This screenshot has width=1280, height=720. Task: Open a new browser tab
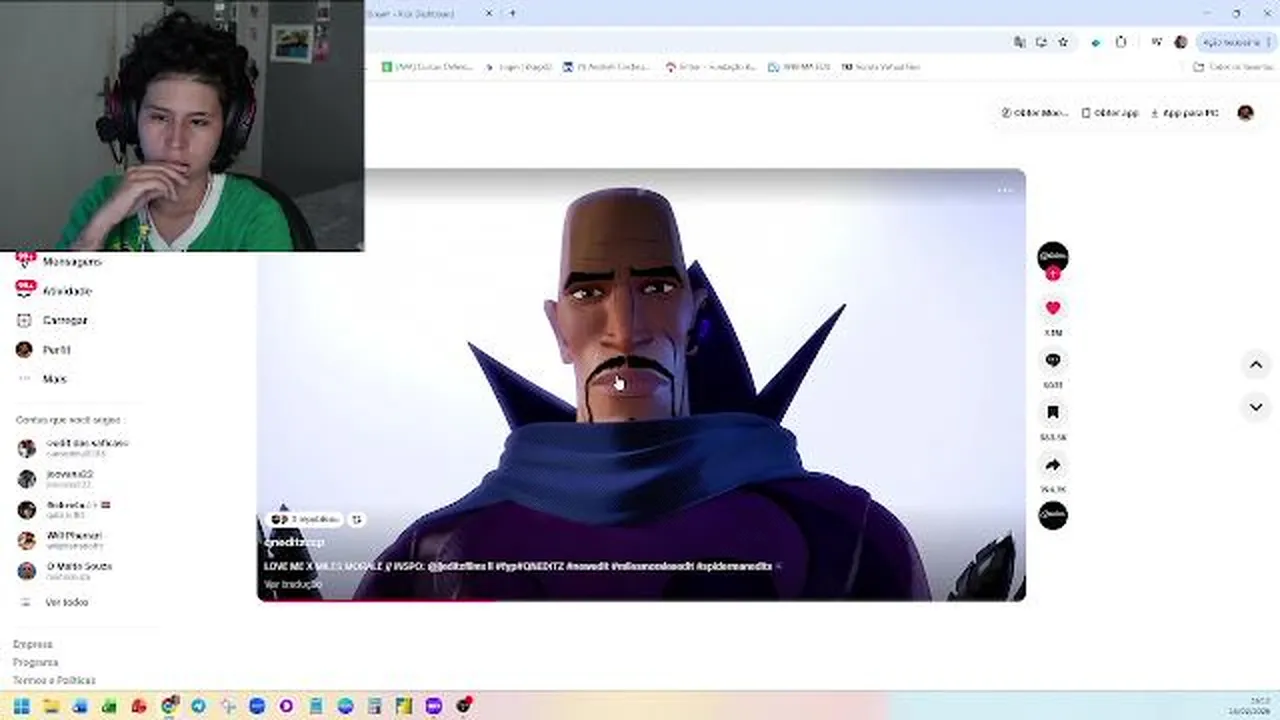[x=512, y=14]
